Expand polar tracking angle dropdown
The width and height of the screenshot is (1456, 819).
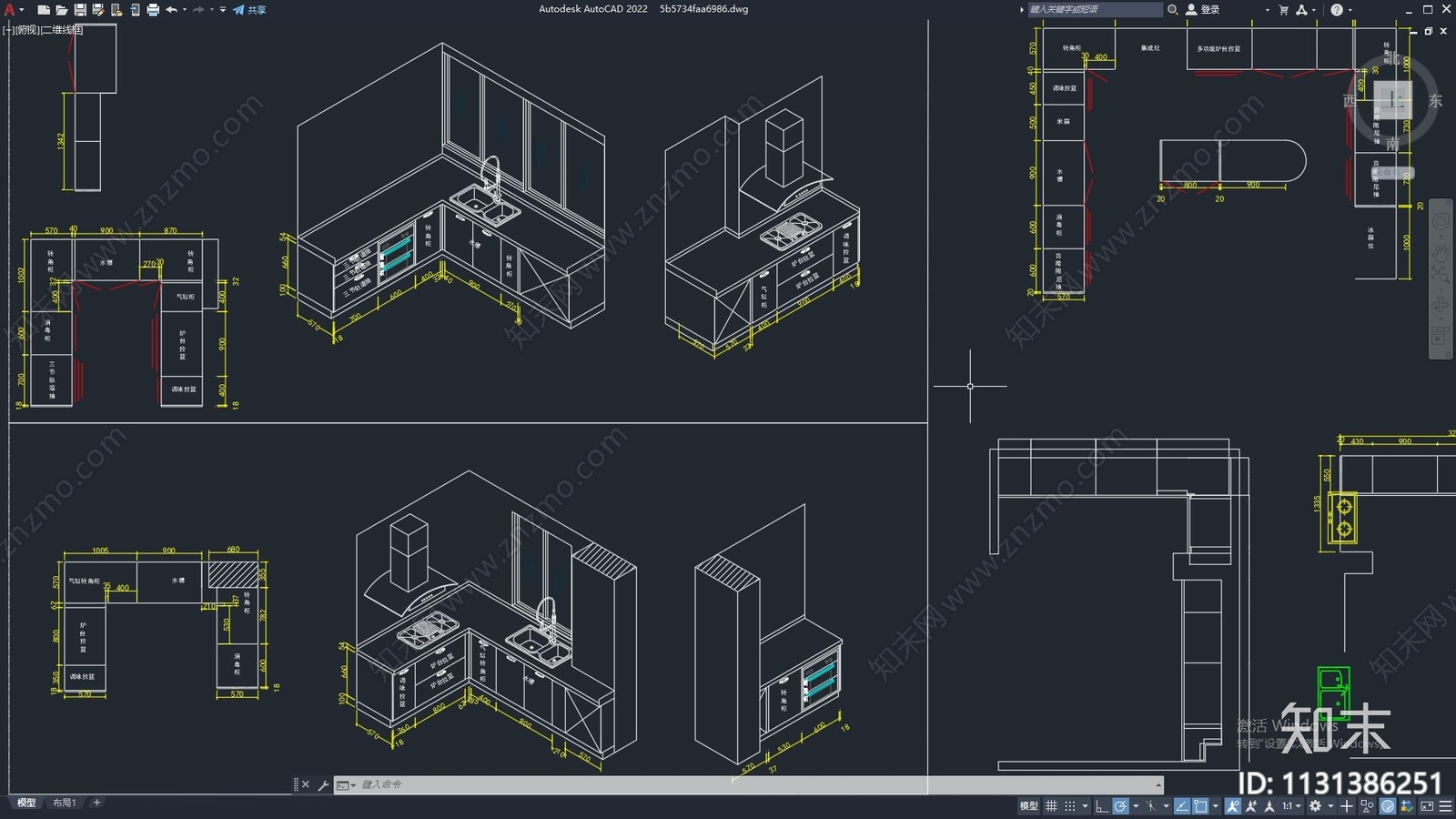(x=1136, y=806)
